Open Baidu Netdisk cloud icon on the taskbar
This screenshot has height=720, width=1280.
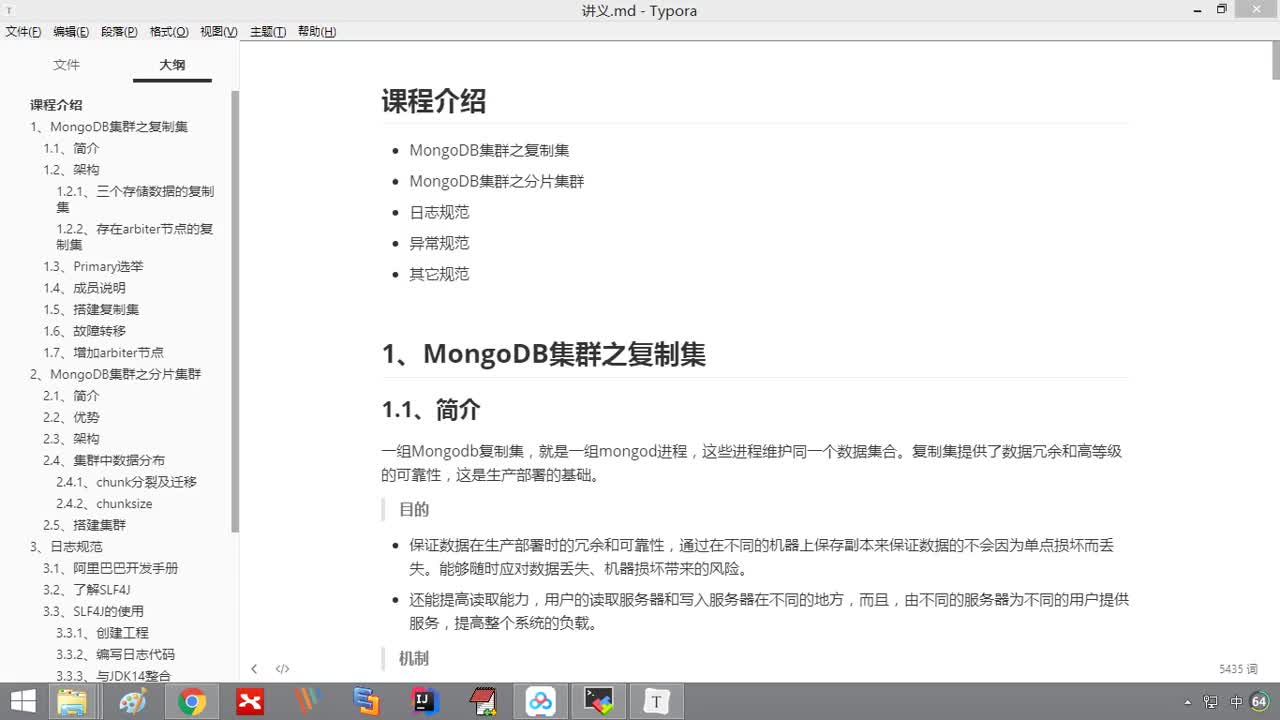pyautogui.click(x=541, y=702)
